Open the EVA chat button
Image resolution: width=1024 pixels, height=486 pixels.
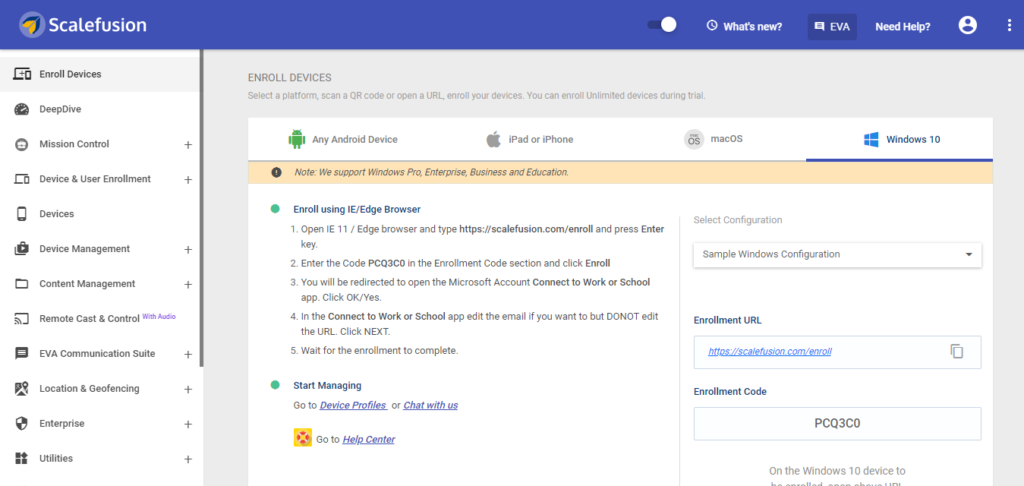point(832,27)
